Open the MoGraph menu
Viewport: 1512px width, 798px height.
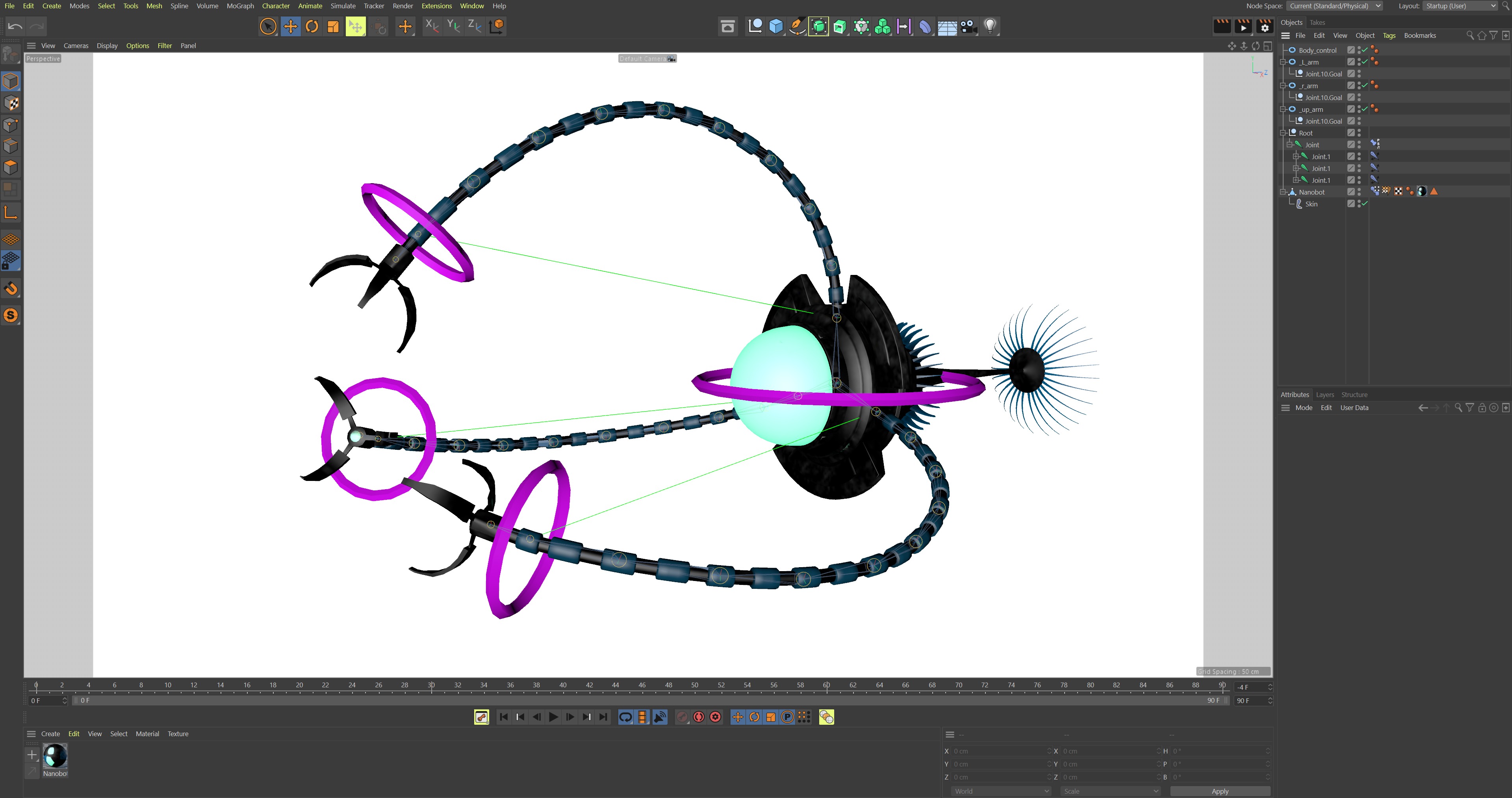click(240, 6)
